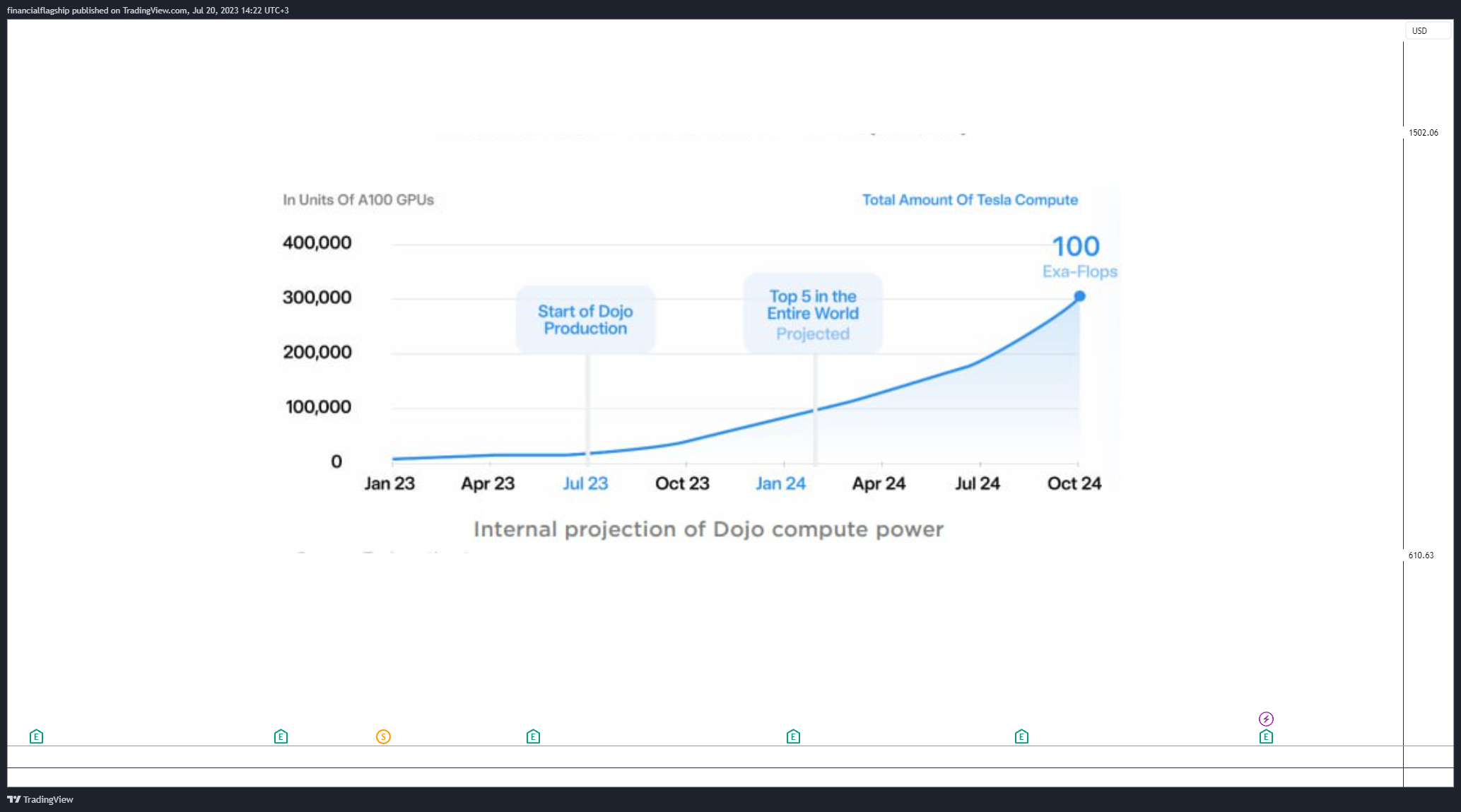Click the blue endpoint dot at Oct 24
This screenshot has width=1461, height=812.
click(x=1079, y=296)
